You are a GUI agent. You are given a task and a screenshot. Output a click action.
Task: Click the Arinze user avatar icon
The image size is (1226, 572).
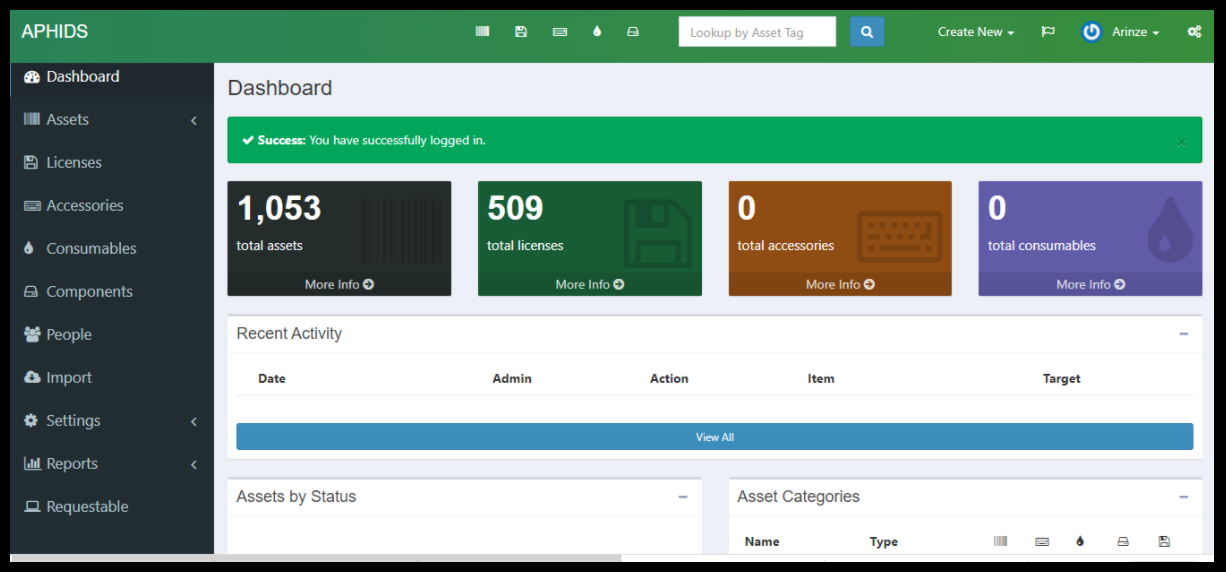[x=1092, y=32]
